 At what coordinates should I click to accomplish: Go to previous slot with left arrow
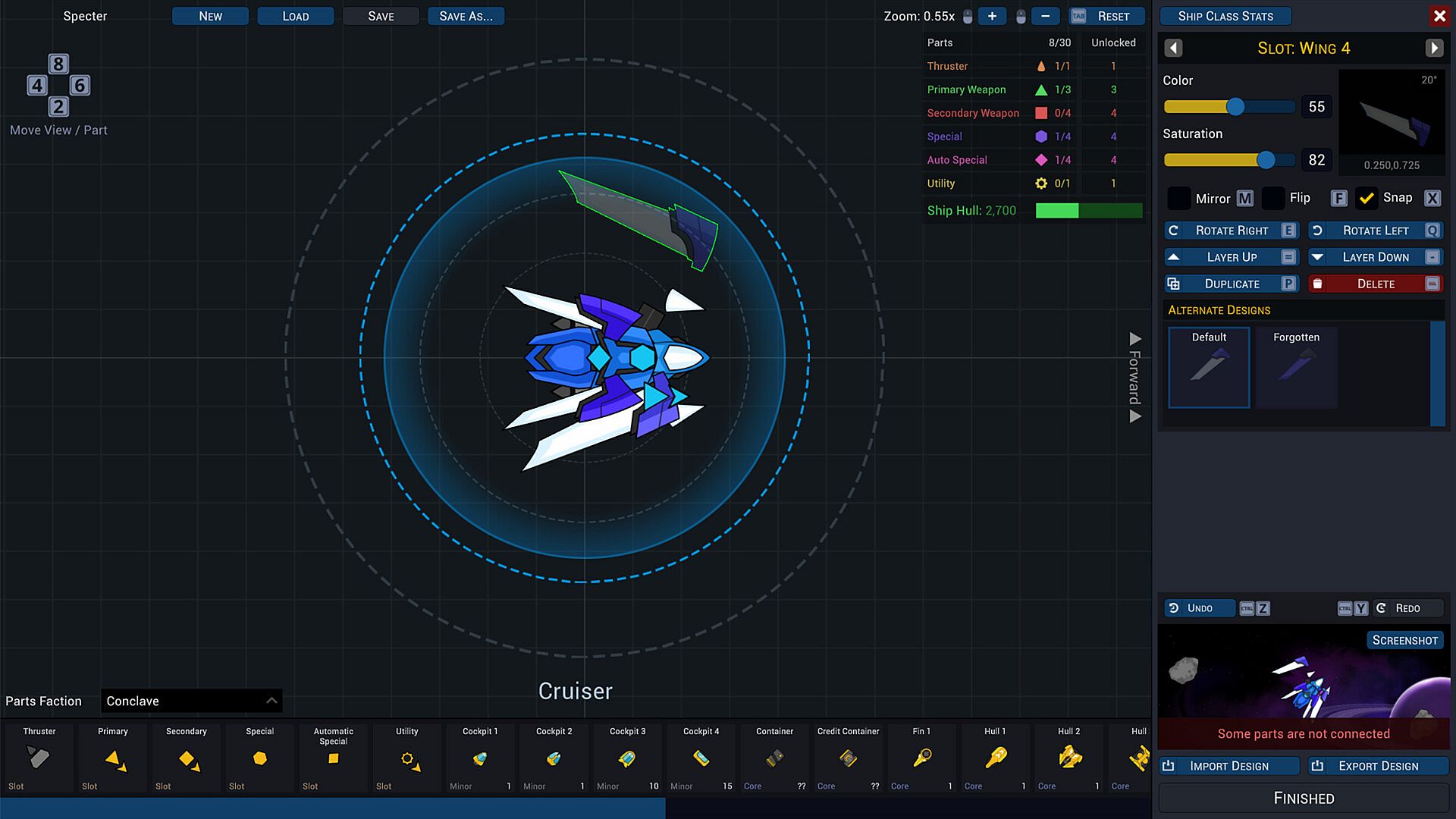1173,49
